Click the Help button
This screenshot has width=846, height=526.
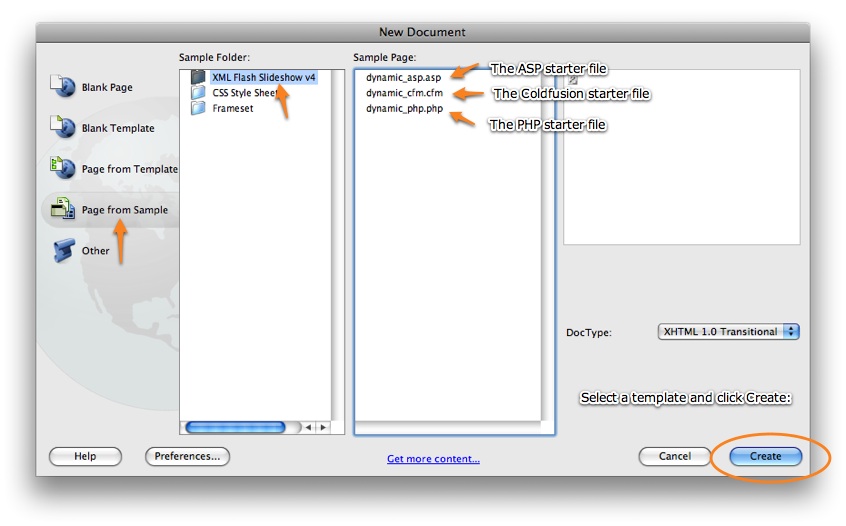pos(85,456)
